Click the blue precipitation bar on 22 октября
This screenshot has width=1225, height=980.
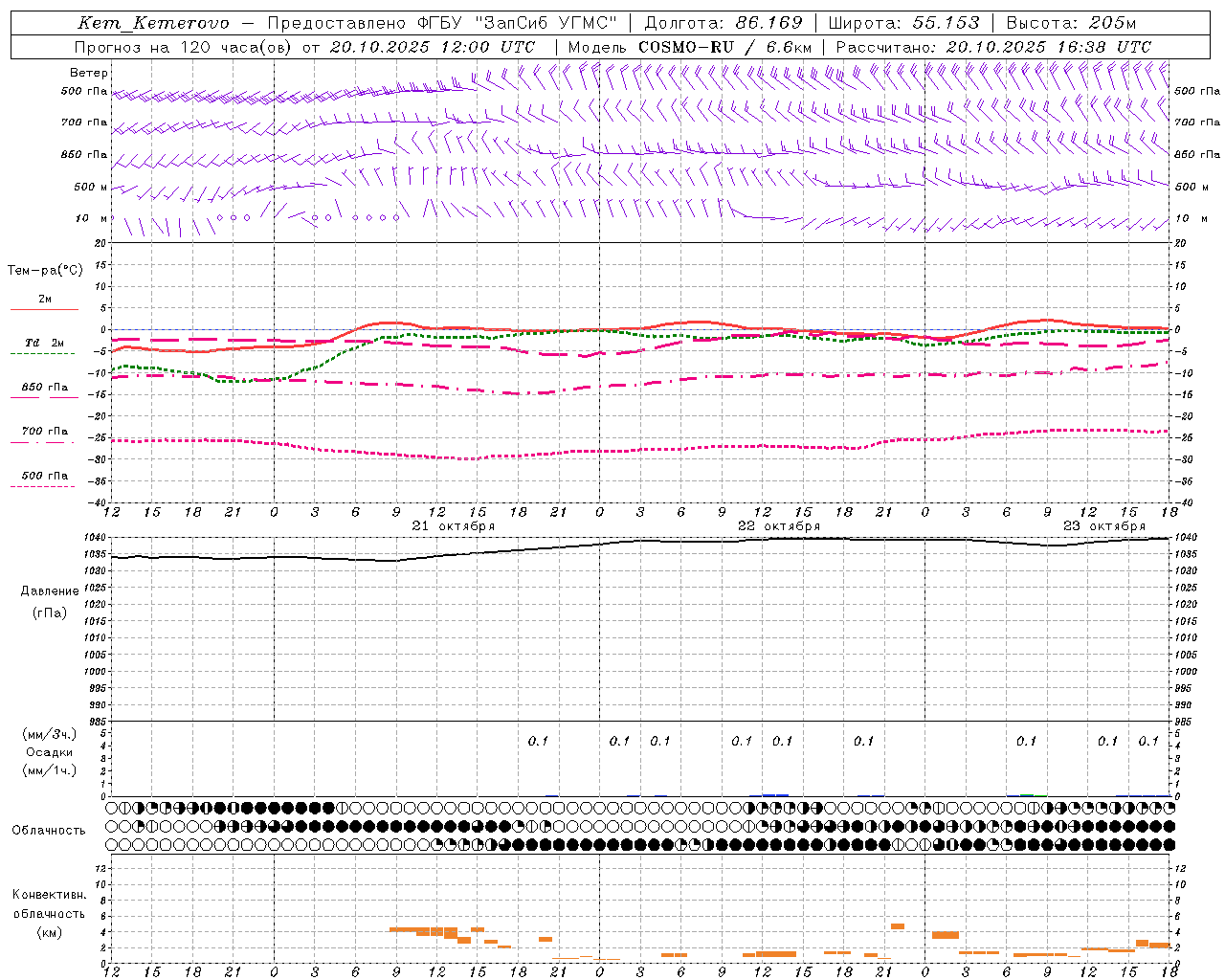coord(775,794)
